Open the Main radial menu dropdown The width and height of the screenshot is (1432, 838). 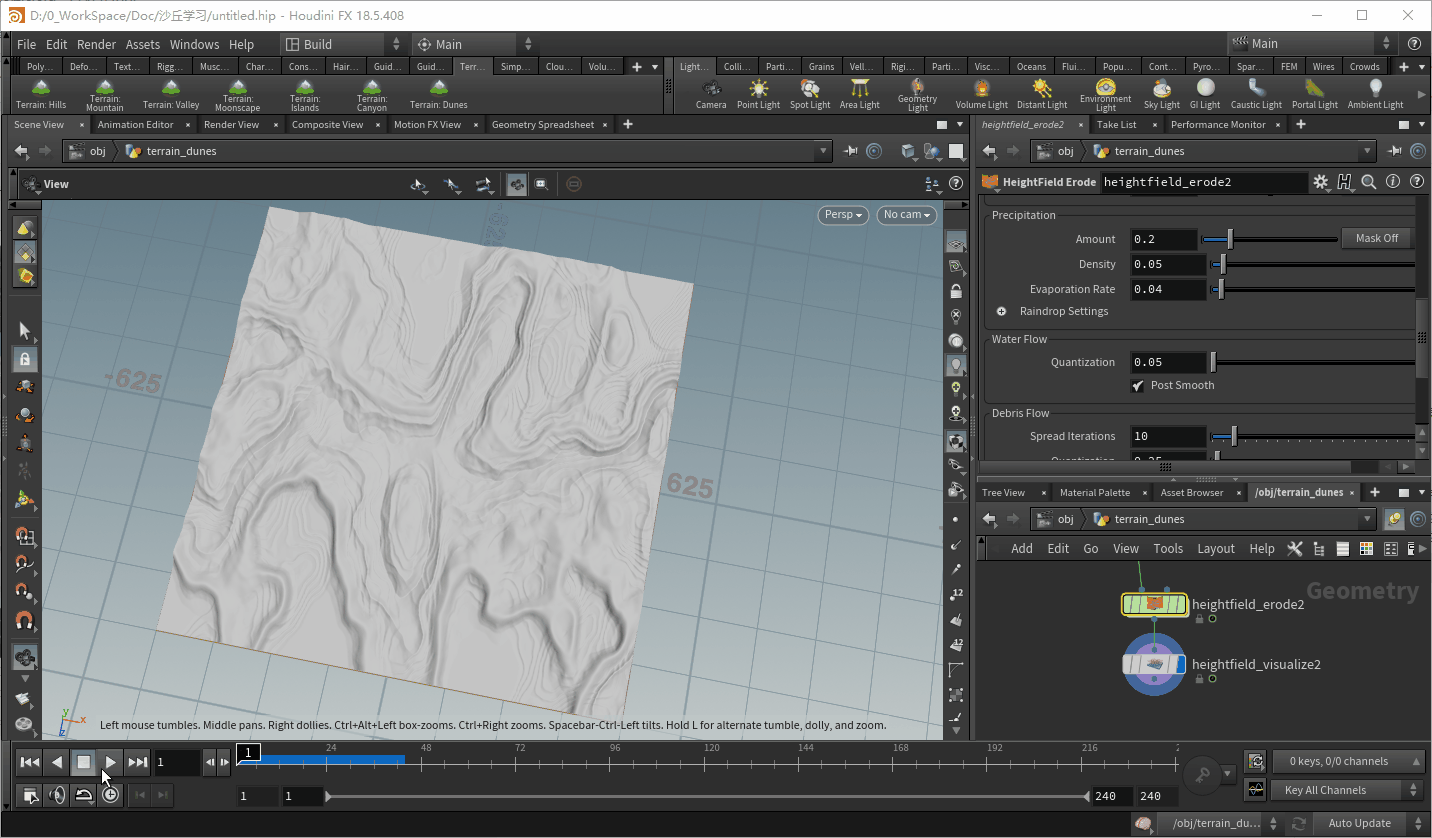coord(473,44)
